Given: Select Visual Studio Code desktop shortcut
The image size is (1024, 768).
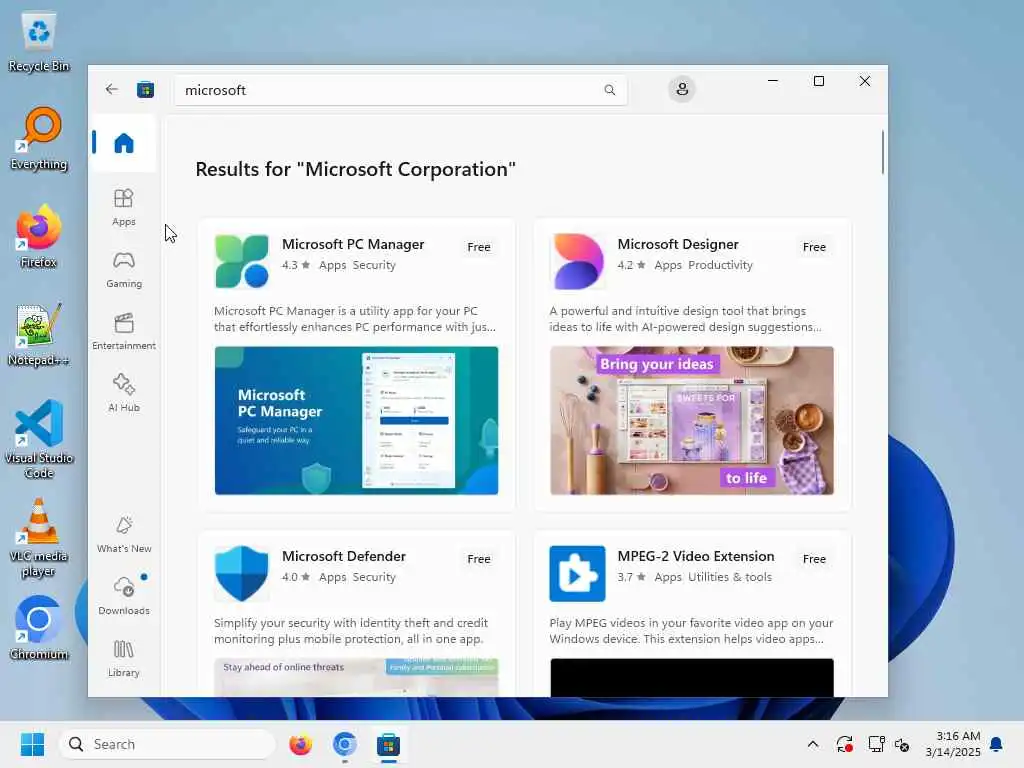Looking at the screenshot, I should [39, 439].
